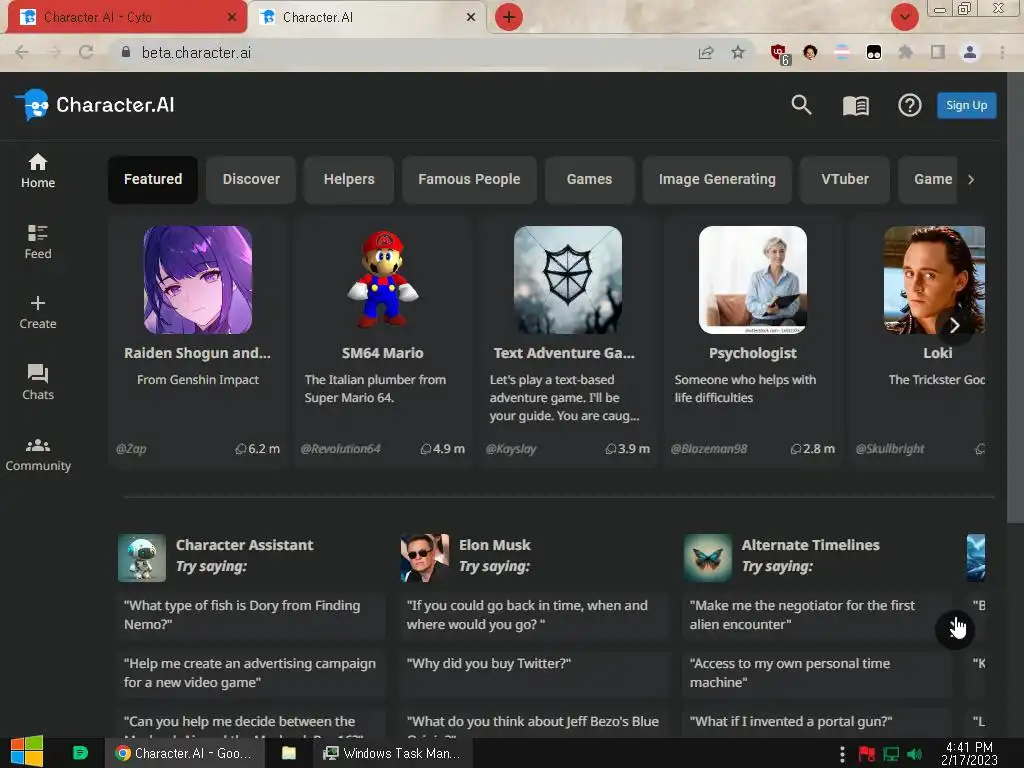Screen dimensions: 1024x768
Task: Open the book guide icon in the header
Action: (856, 105)
